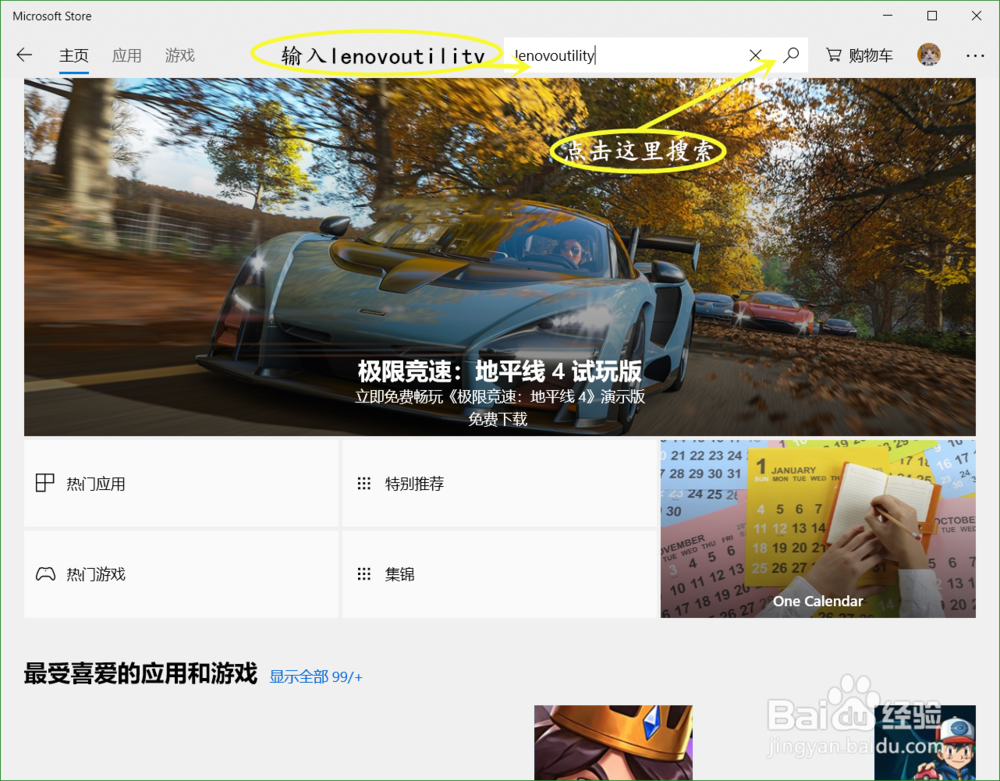Screen dimensions: 1000x781
Task: Open 显示全部 99/+ link
Action: (x=313, y=676)
